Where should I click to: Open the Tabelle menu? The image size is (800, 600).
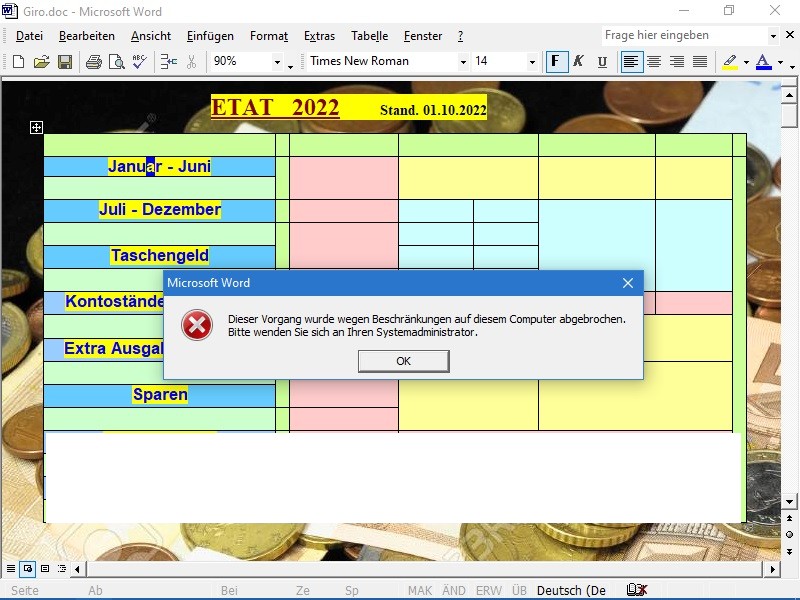tap(369, 36)
